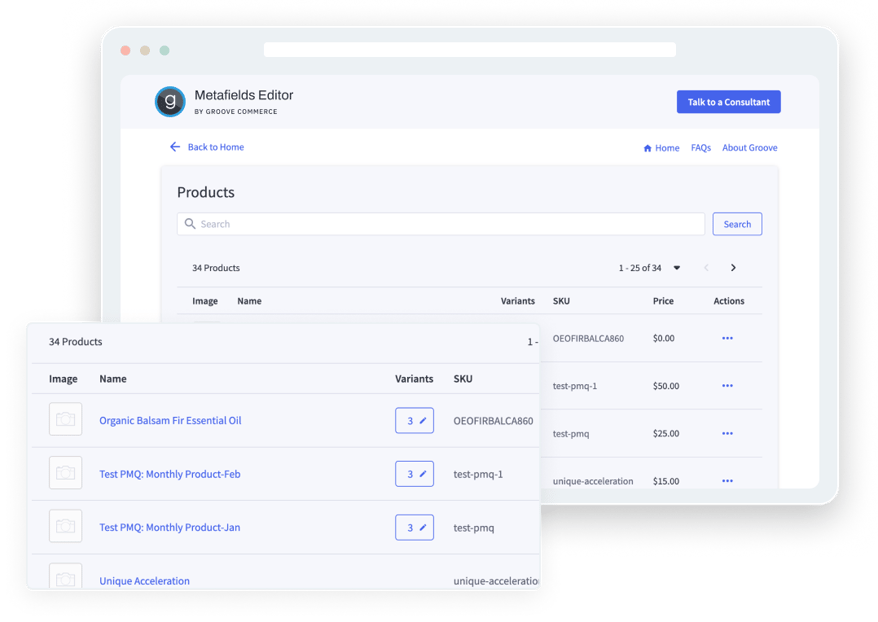Open the About Groove navigation item
This screenshot has height=622, width=878.
pyautogui.click(x=749, y=147)
